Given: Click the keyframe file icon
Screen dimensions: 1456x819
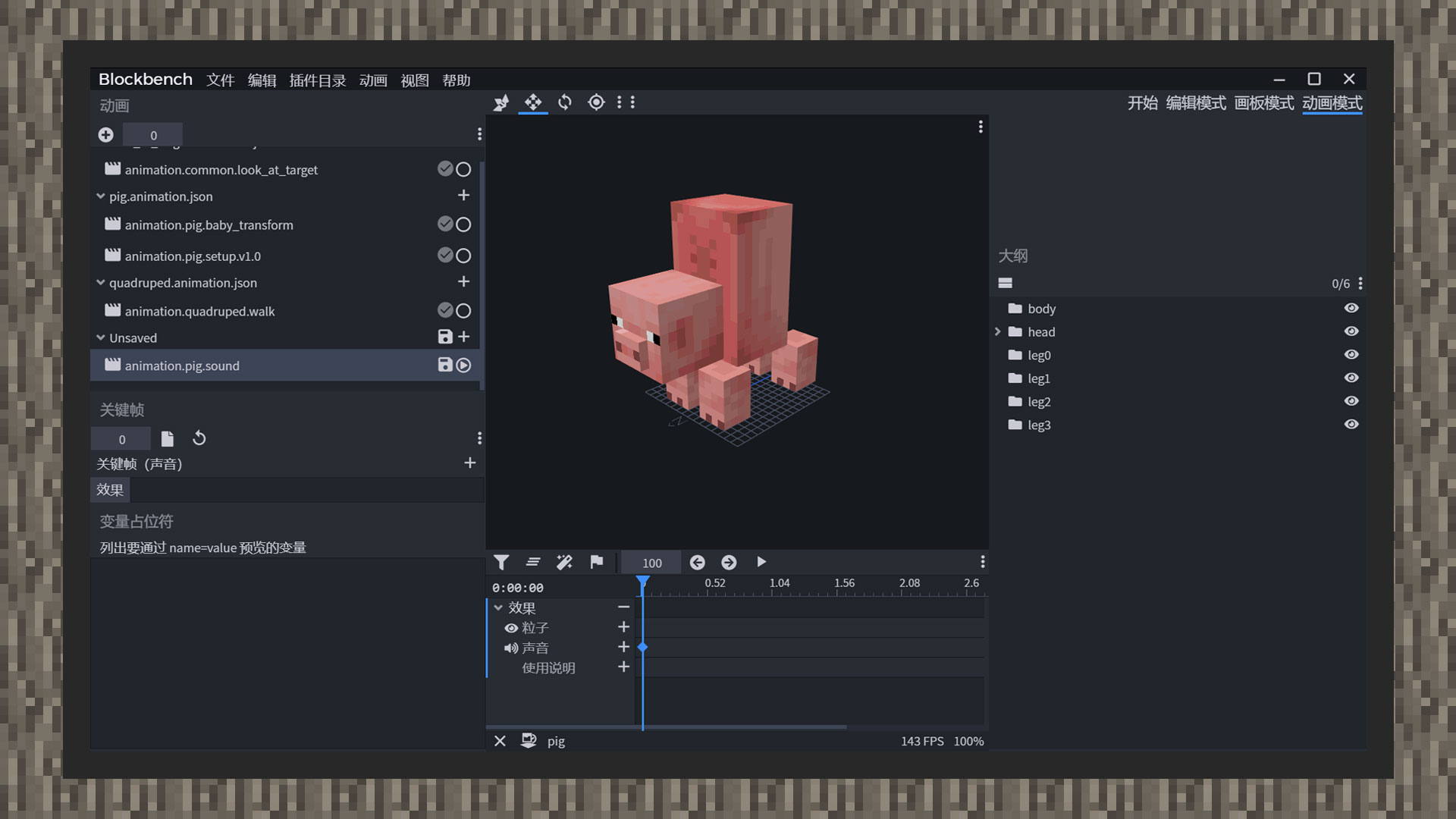Looking at the screenshot, I should pyautogui.click(x=168, y=438).
